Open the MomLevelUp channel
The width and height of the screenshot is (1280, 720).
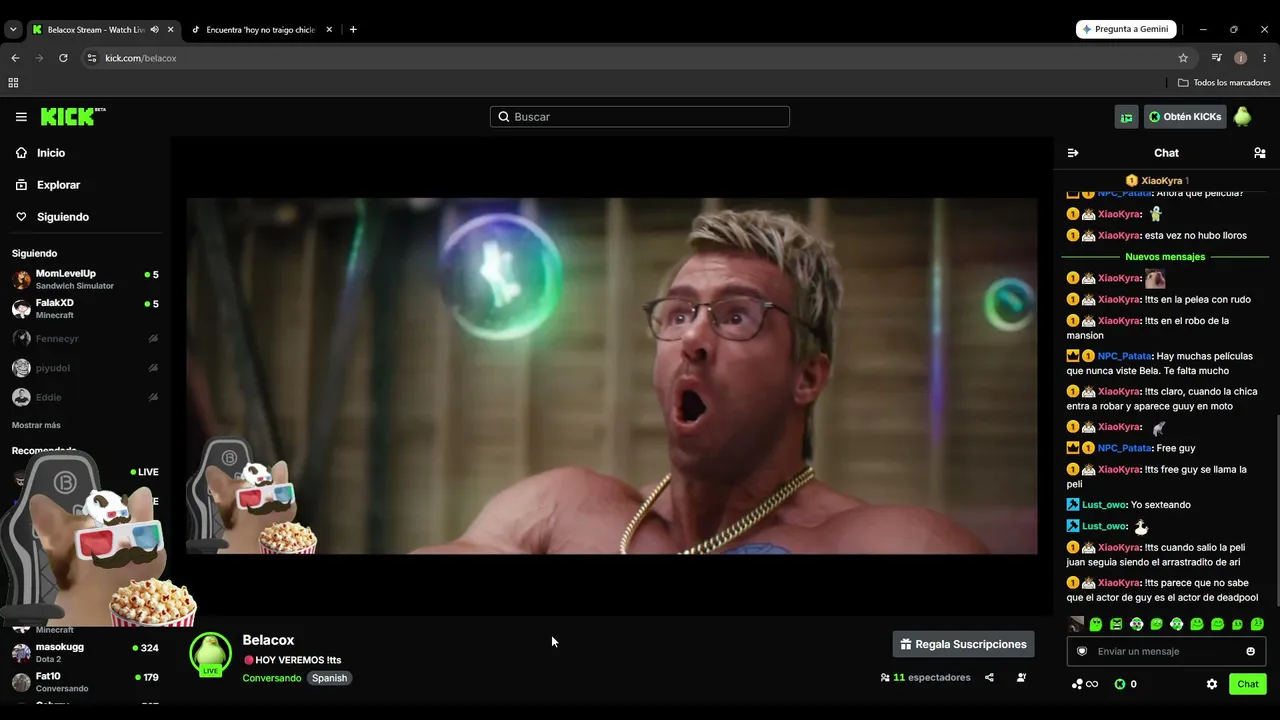coord(85,279)
